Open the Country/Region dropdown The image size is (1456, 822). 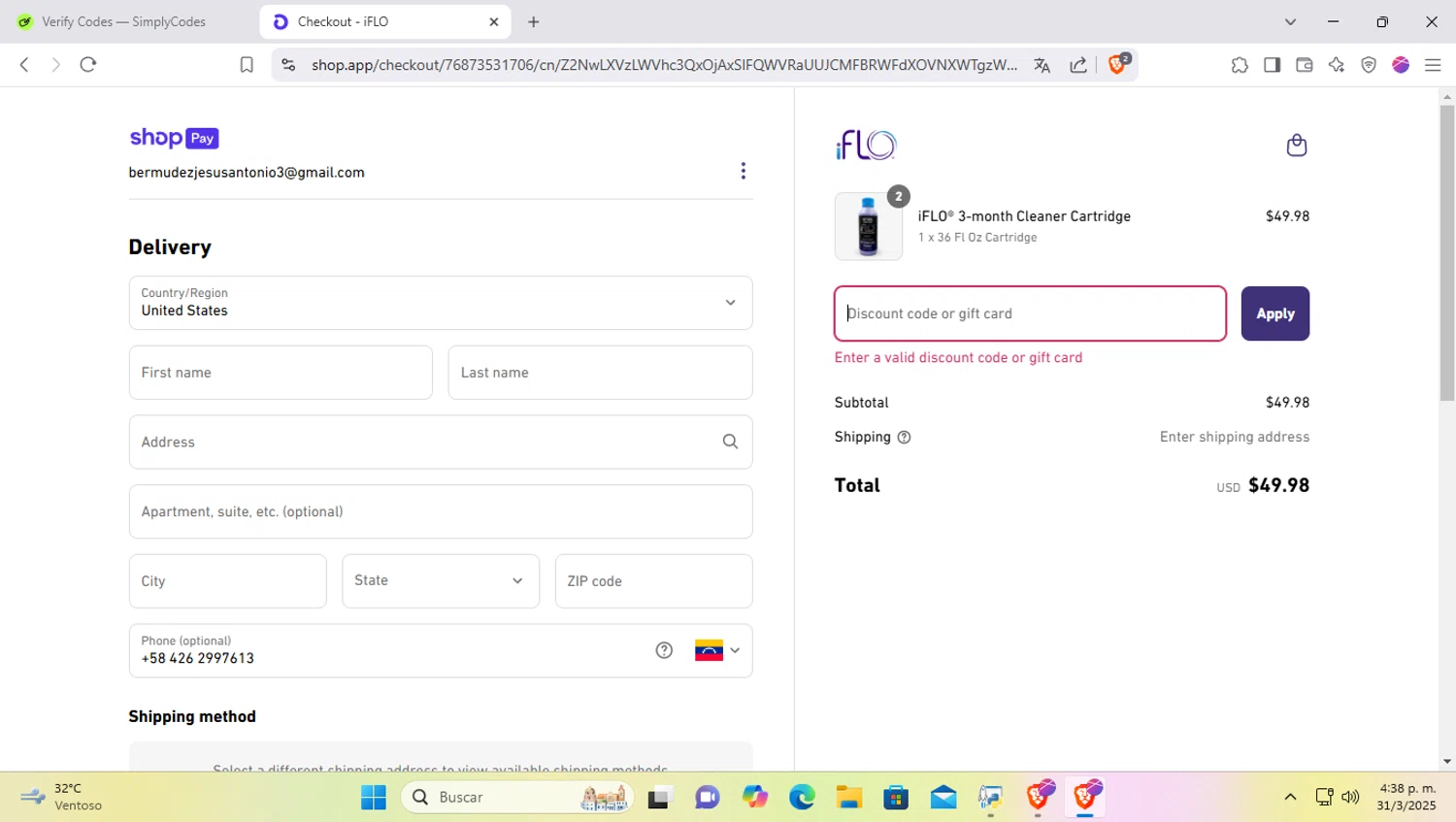tap(441, 303)
